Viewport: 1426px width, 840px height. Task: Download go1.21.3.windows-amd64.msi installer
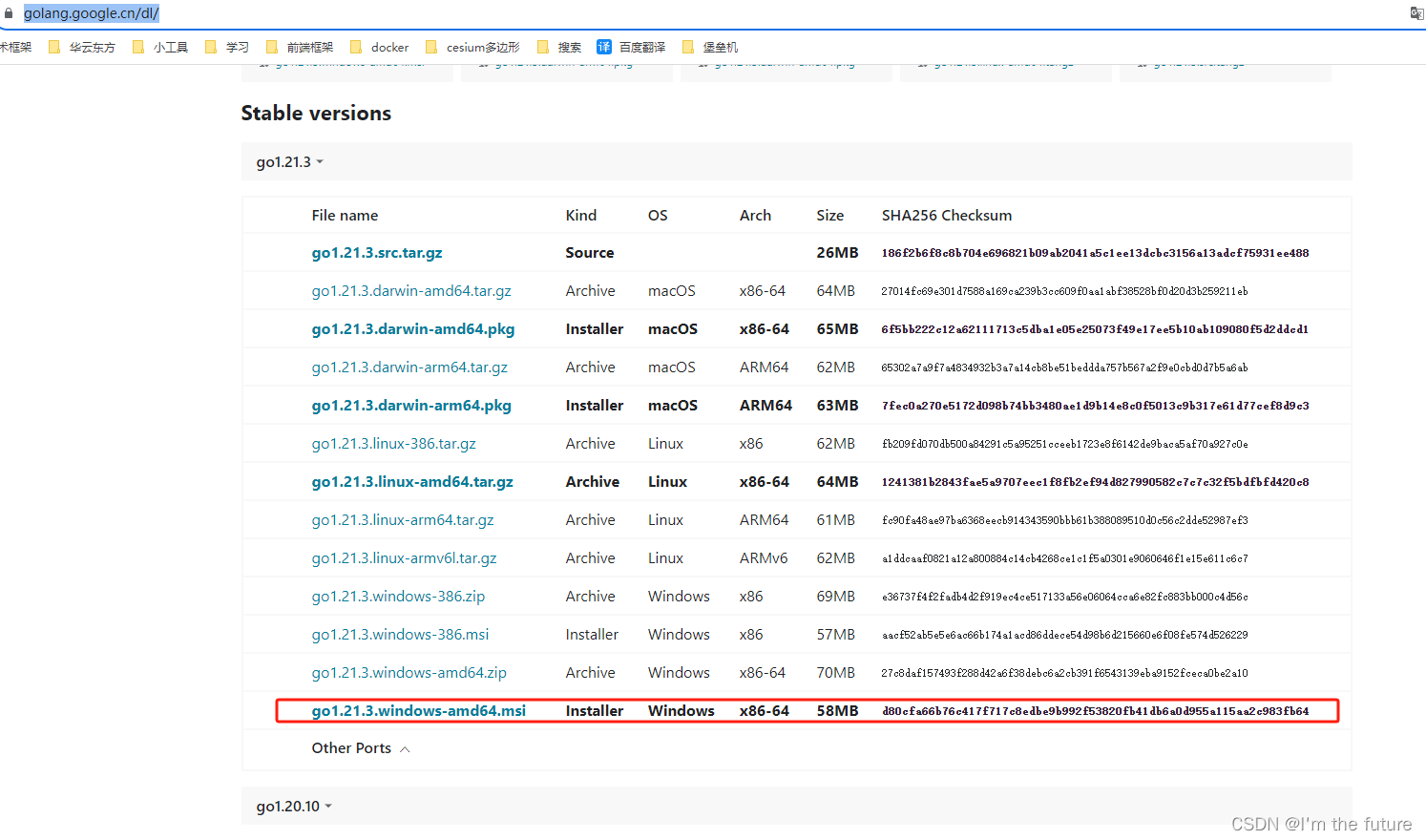(418, 711)
